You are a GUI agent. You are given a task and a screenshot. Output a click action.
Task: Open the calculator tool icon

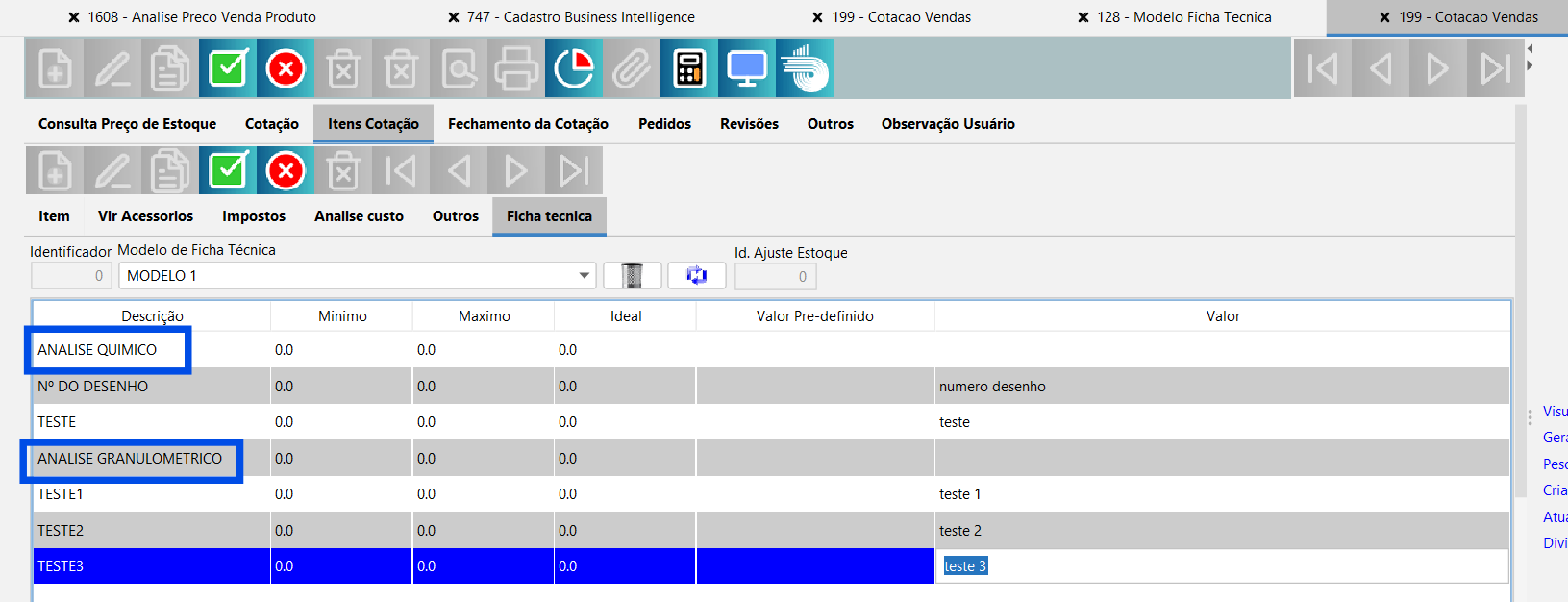[689, 68]
